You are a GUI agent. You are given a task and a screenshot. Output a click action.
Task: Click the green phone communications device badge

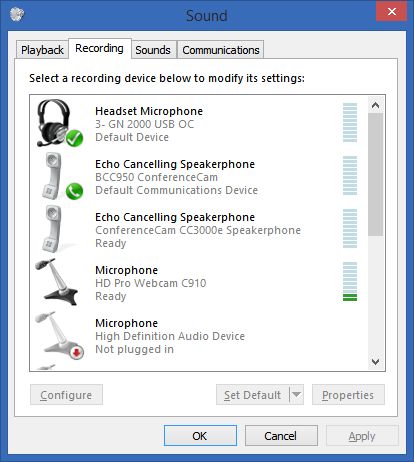coord(74,191)
